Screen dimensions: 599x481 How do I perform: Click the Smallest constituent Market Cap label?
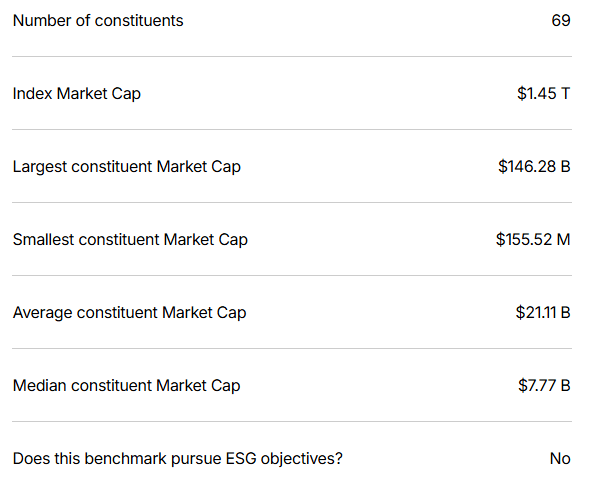130,240
